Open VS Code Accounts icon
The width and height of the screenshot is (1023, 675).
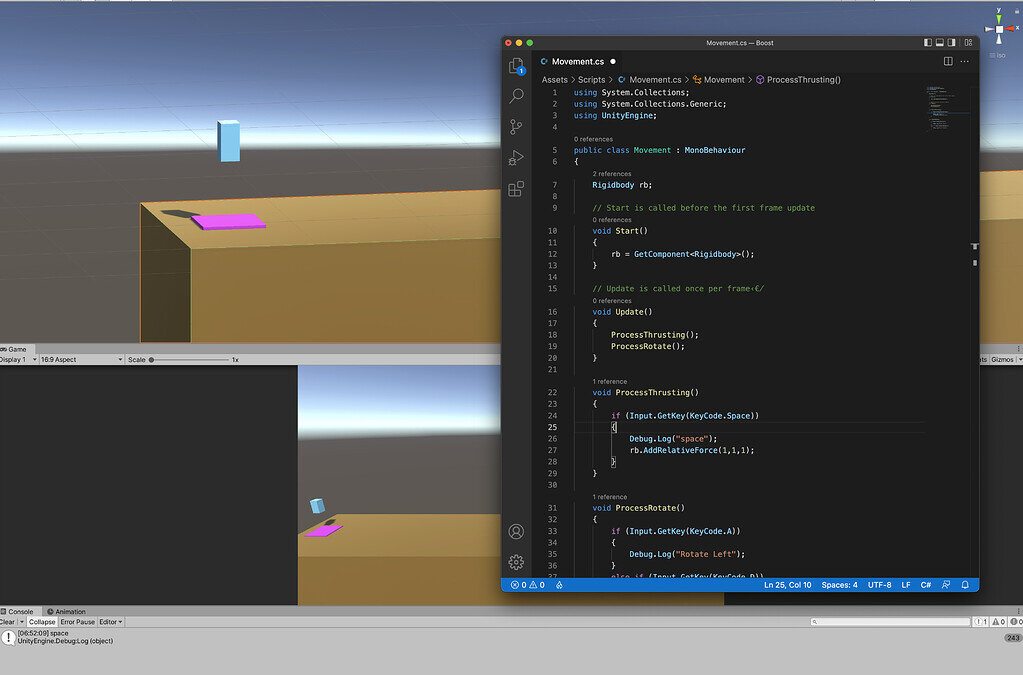click(x=516, y=531)
